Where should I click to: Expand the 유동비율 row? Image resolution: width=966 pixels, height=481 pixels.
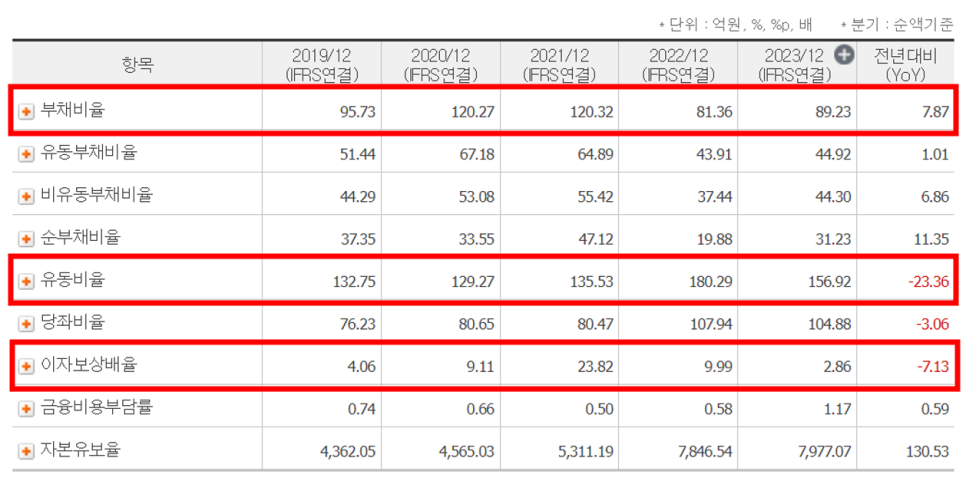(x=26, y=281)
